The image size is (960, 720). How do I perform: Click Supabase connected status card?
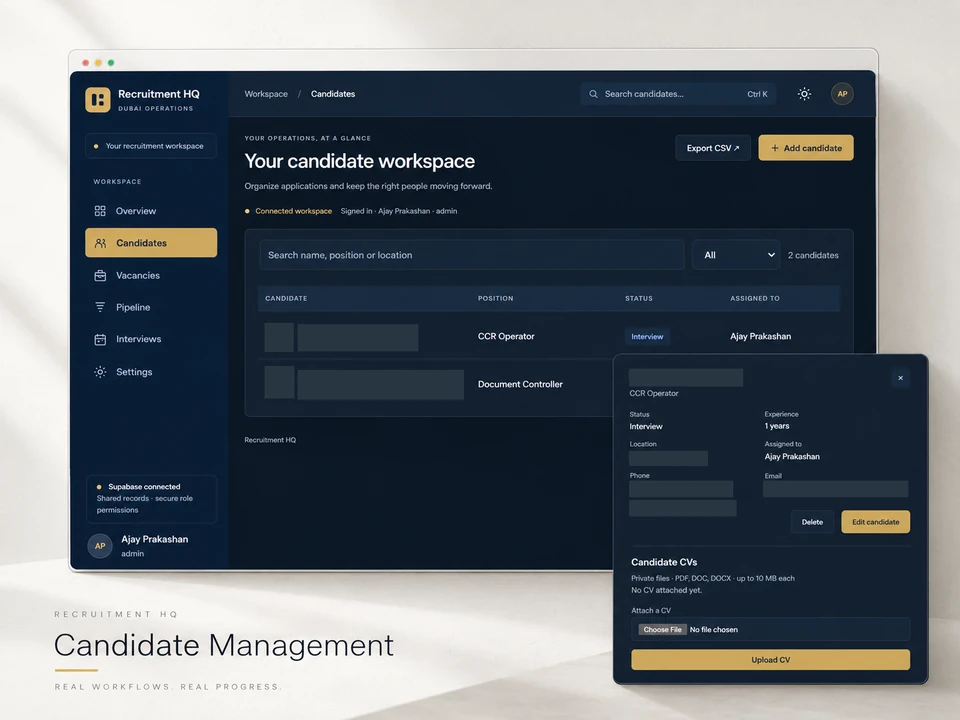coord(152,499)
